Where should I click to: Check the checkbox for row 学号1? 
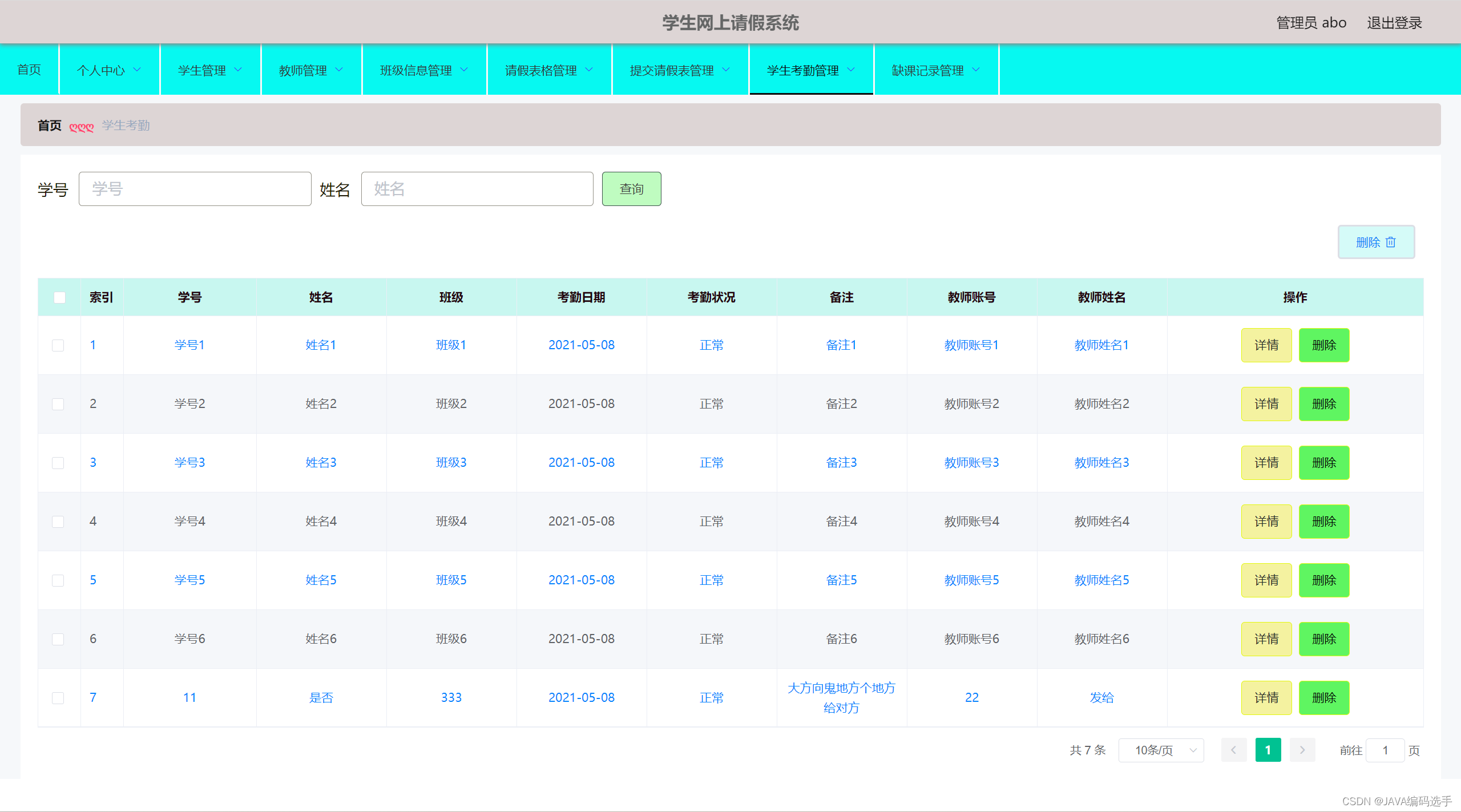click(x=58, y=345)
